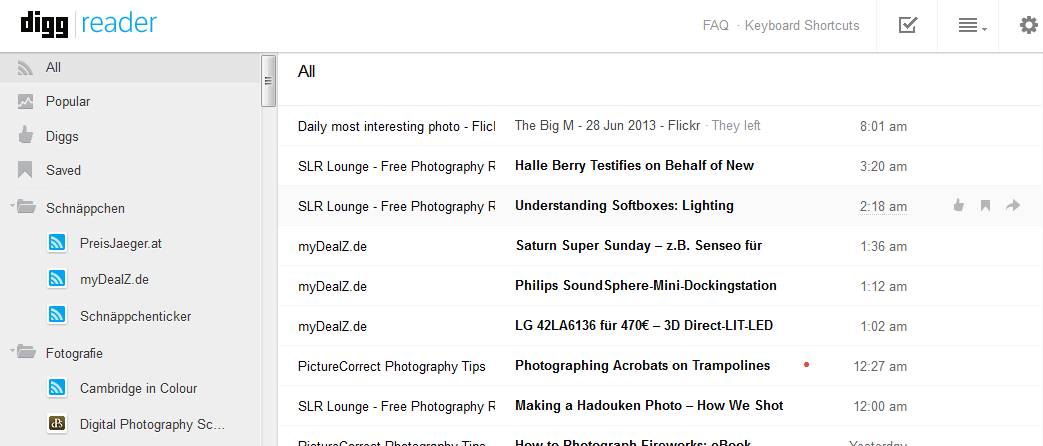Select the Popular feed icon in sidebar
1043x446 pixels.
coord(26,101)
